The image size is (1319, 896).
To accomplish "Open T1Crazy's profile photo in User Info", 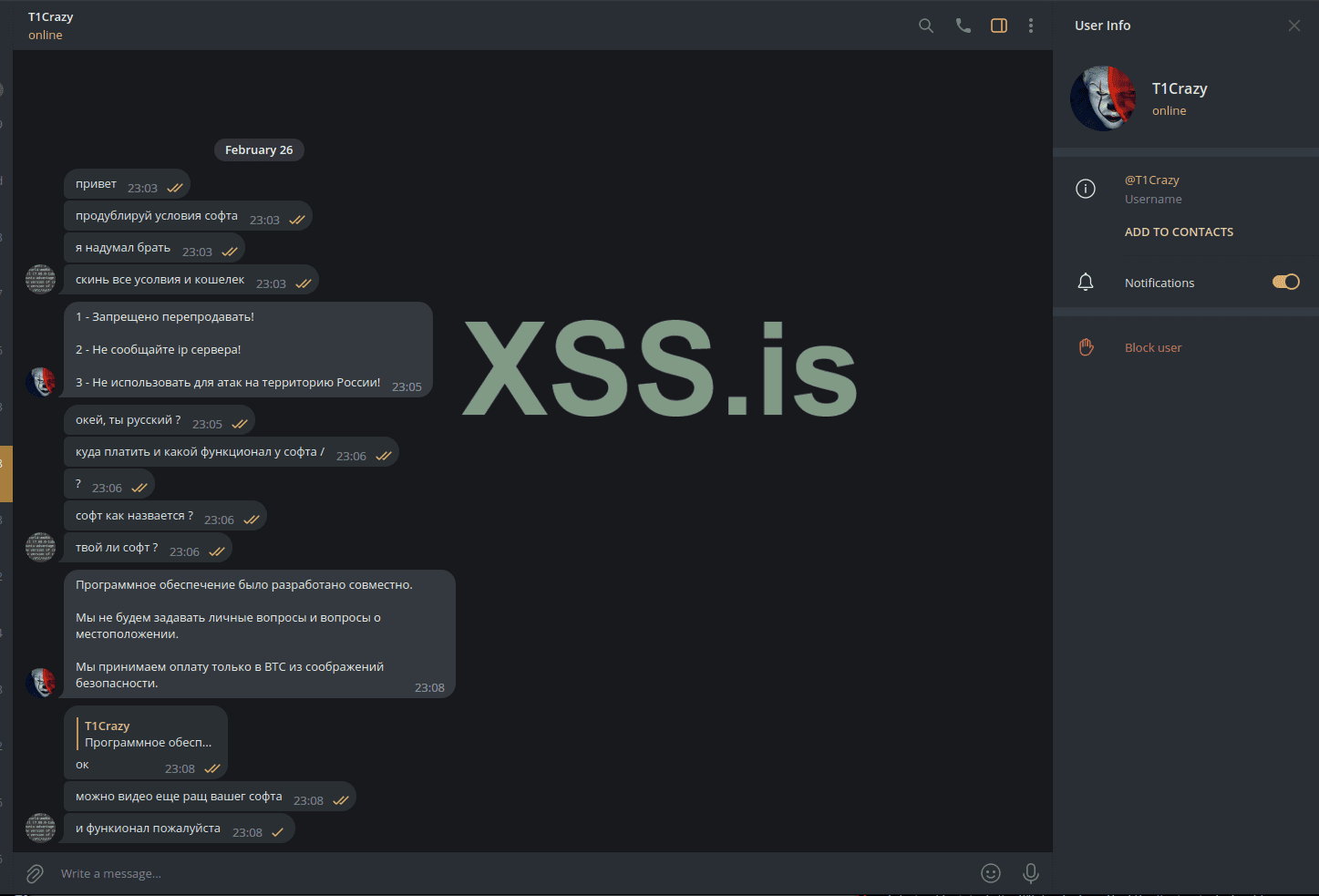I will click(x=1103, y=98).
